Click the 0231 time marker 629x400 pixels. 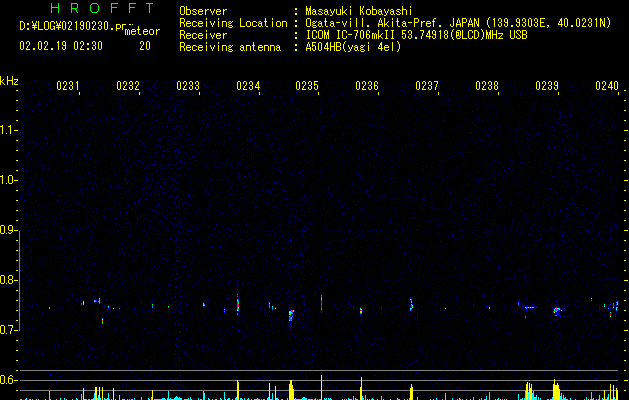click(x=68, y=85)
